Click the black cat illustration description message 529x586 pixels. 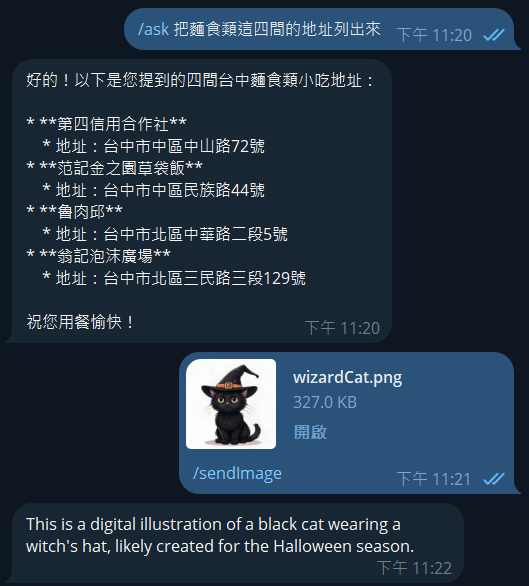tap(220, 535)
